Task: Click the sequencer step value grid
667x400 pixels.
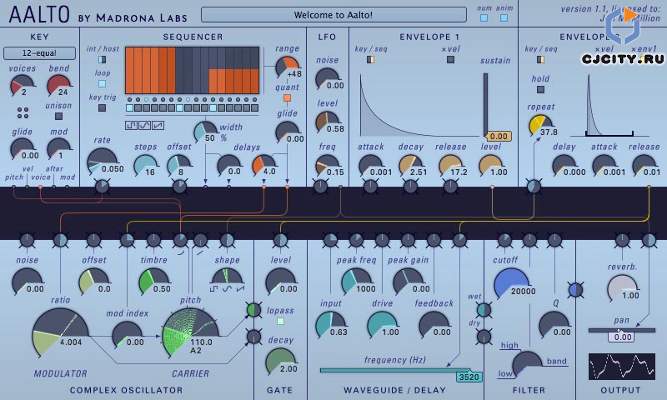Action: 192,70
